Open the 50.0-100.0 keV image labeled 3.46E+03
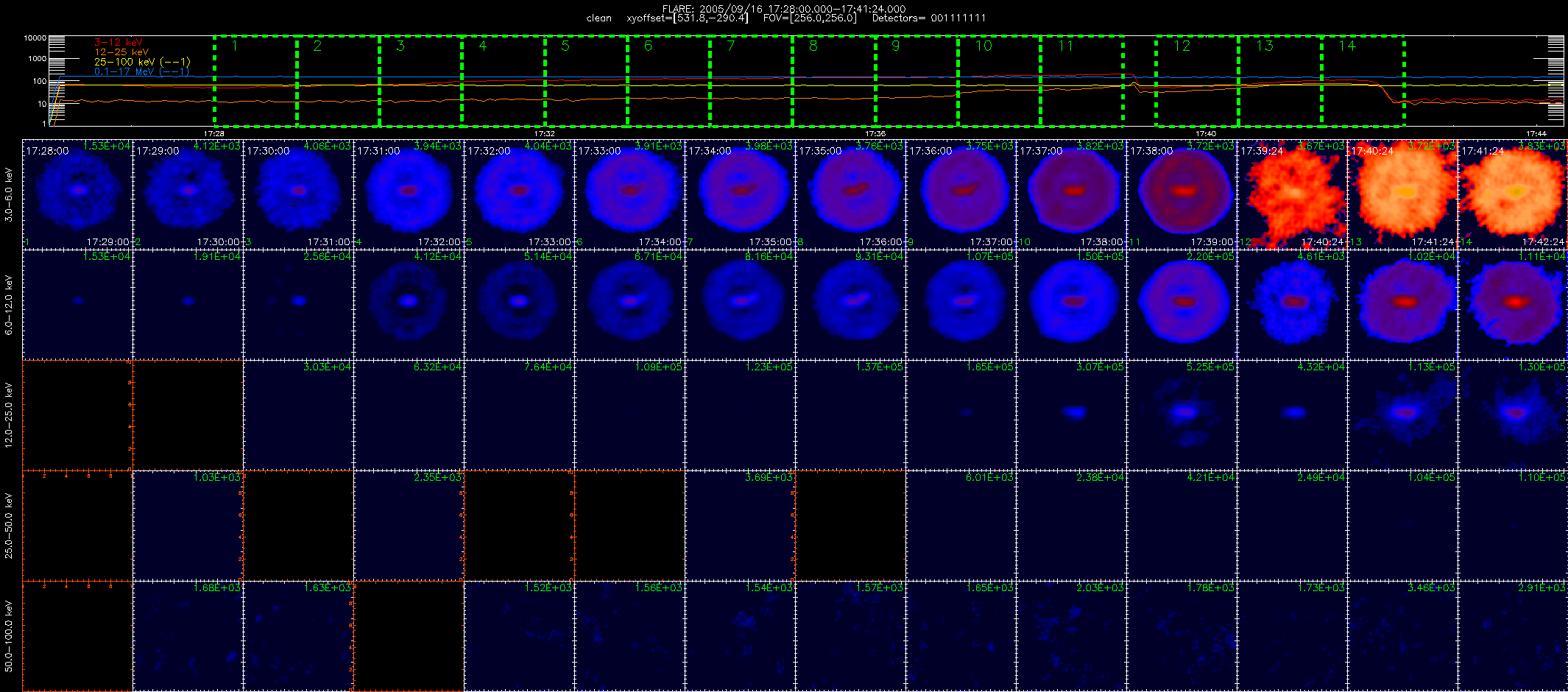This screenshot has width=1568, height=692. click(x=1402, y=636)
